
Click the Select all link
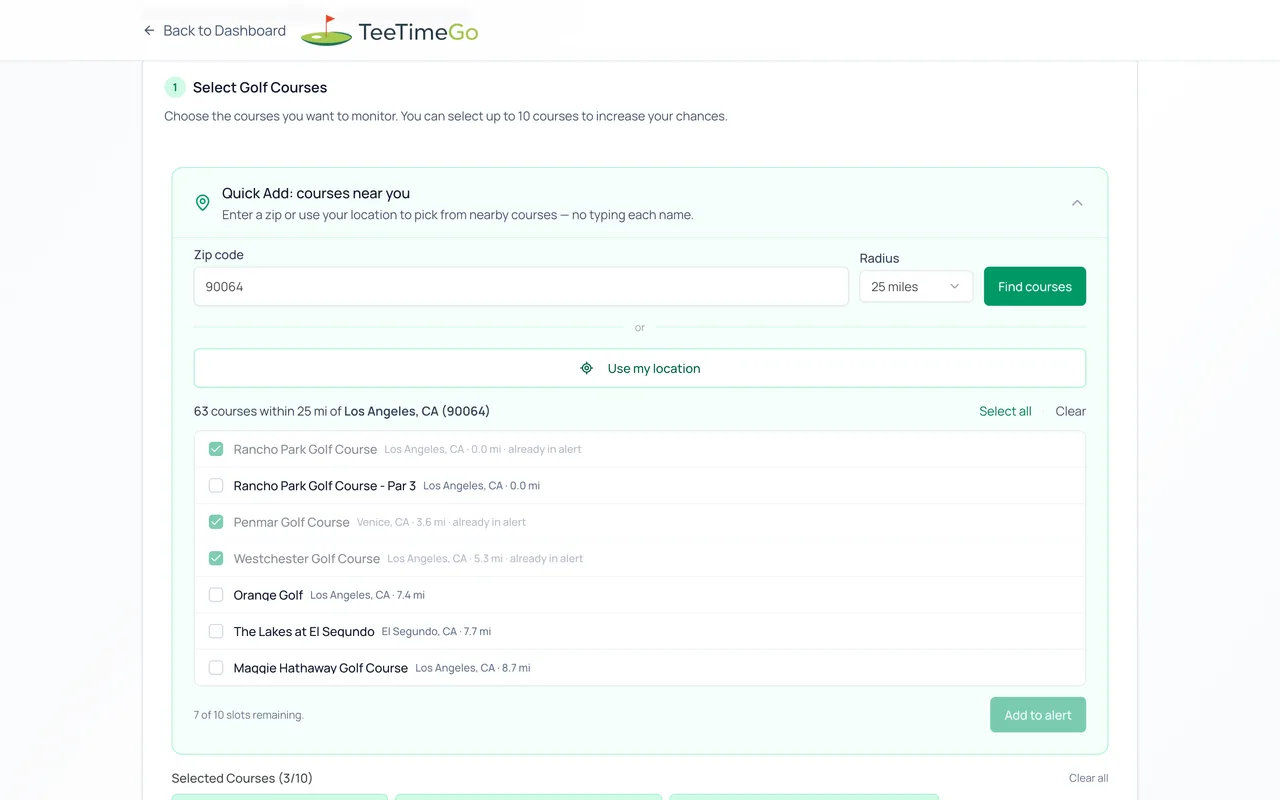1005,411
